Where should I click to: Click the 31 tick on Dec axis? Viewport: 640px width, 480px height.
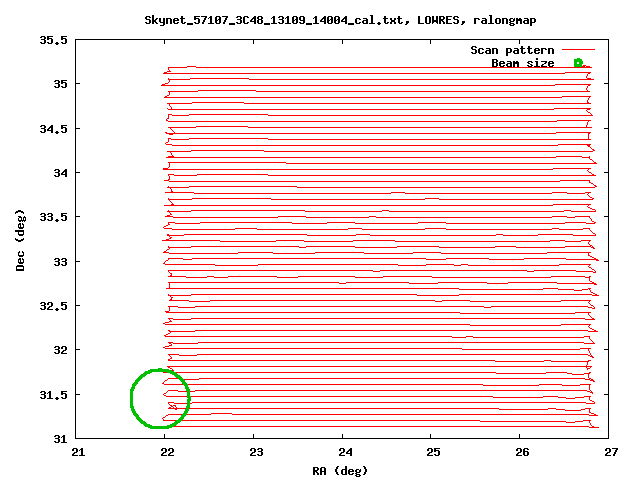[x=60, y=438]
